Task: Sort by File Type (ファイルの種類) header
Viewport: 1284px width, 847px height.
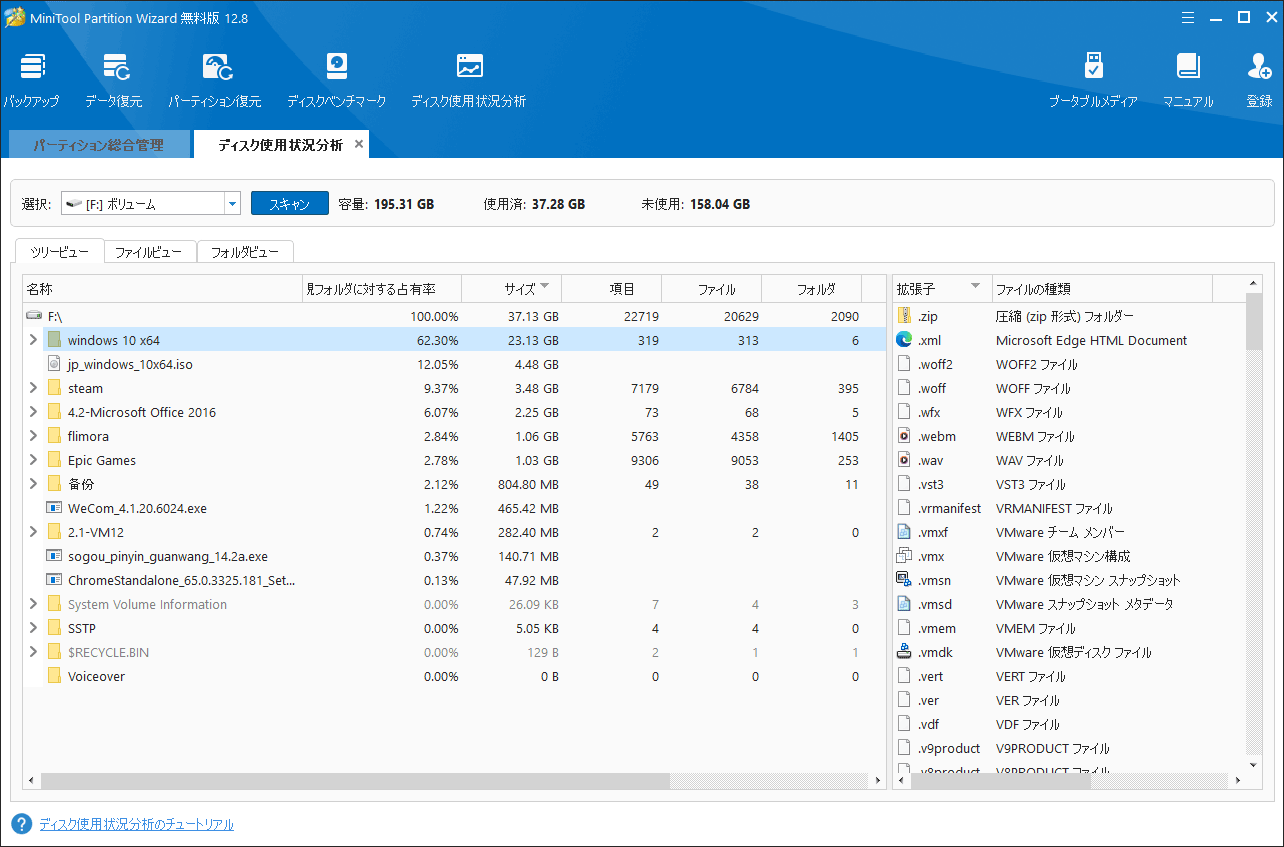Action: tap(1102, 289)
